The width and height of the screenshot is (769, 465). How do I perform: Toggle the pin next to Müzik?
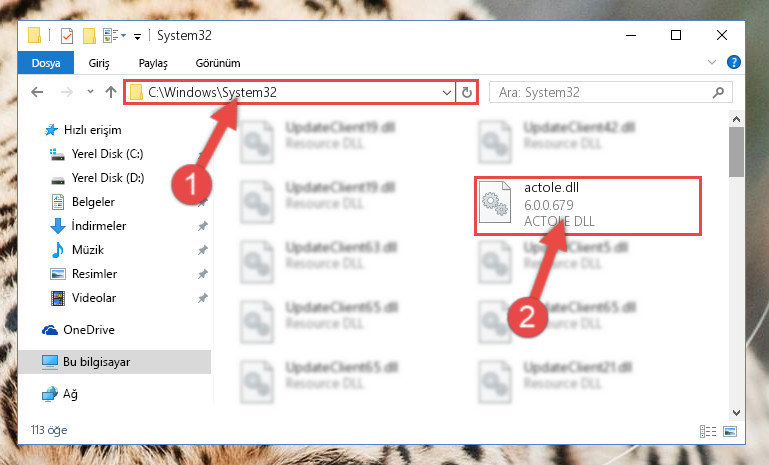[x=202, y=250]
